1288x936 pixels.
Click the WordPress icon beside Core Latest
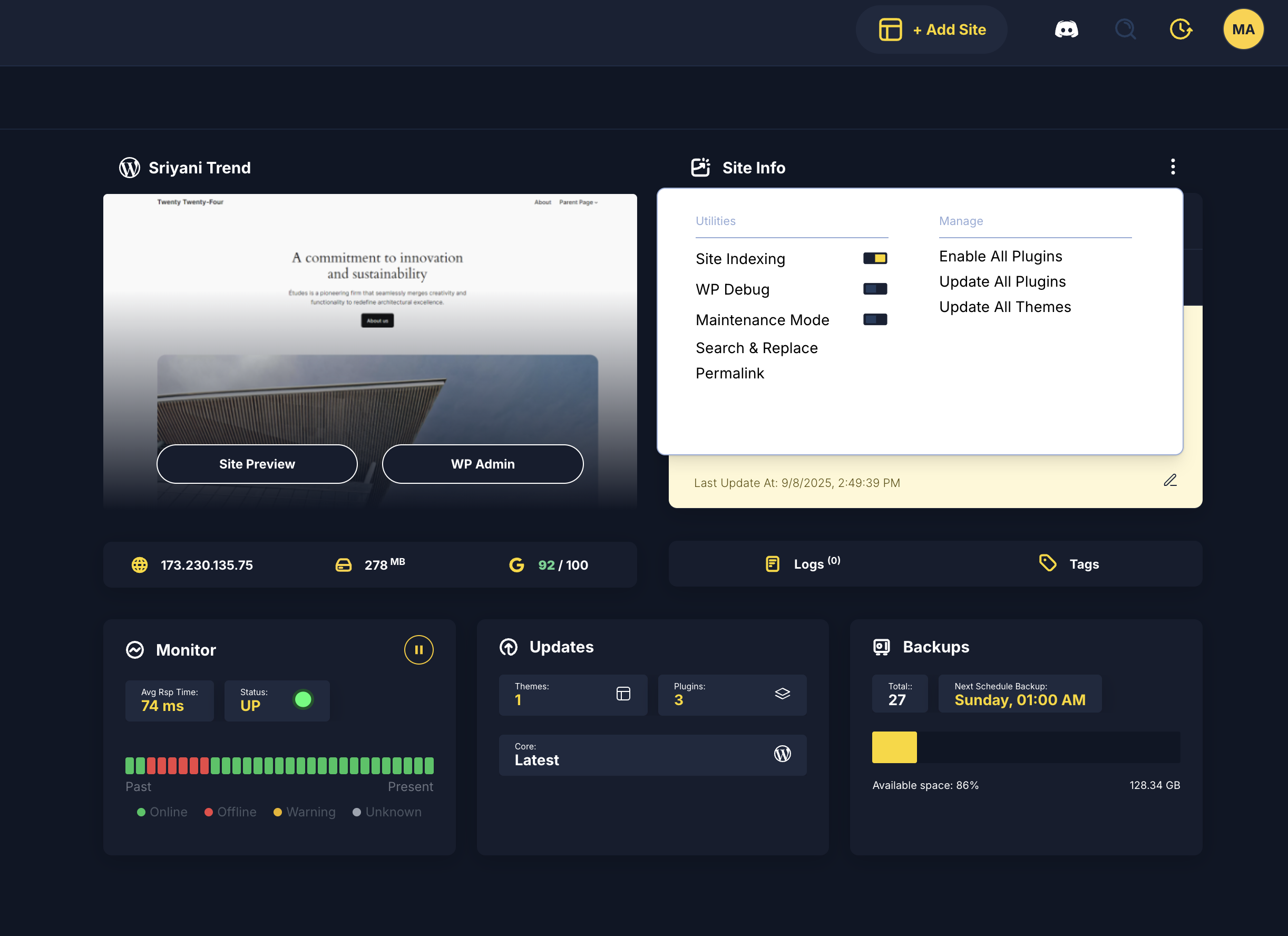pyautogui.click(x=782, y=754)
